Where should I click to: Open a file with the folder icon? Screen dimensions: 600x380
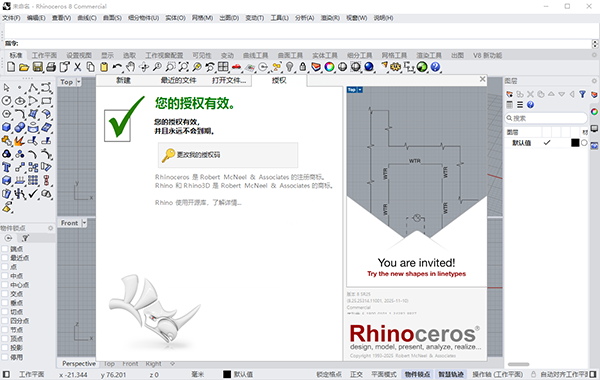click(24, 67)
